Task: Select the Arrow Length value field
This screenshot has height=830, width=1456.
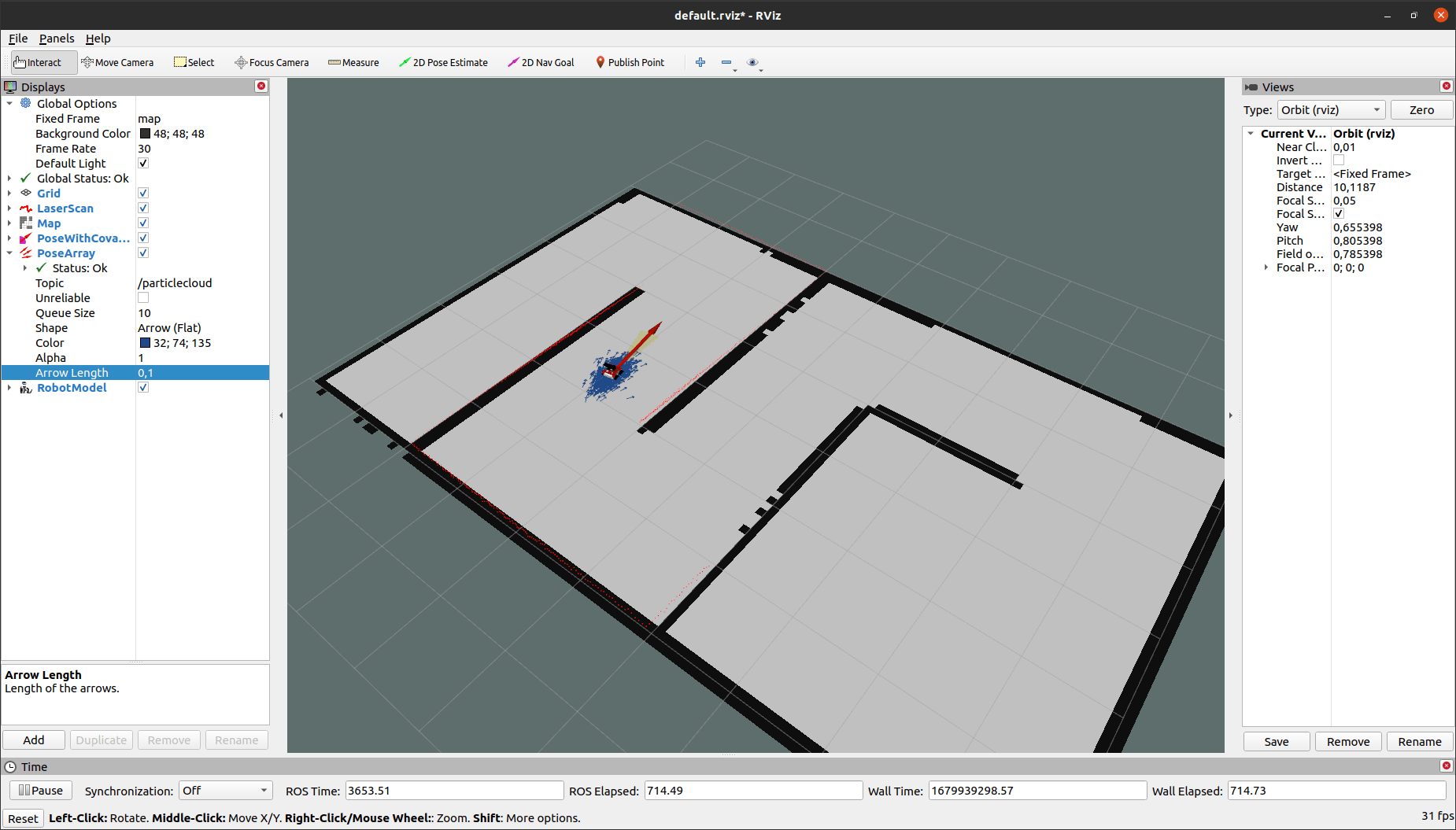Action: 202,373
